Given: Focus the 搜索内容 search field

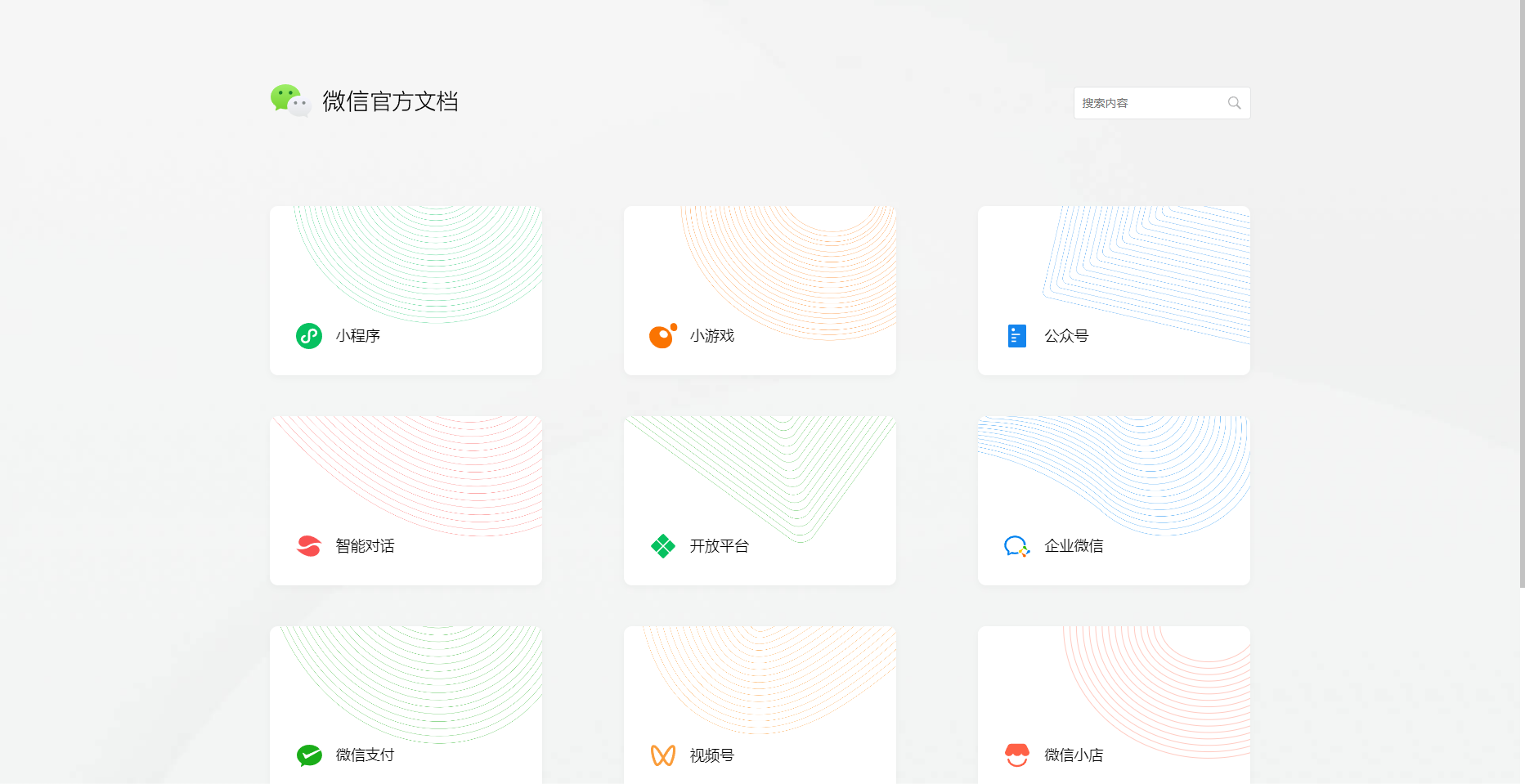Looking at the screenshot, I should (1162, 103).
